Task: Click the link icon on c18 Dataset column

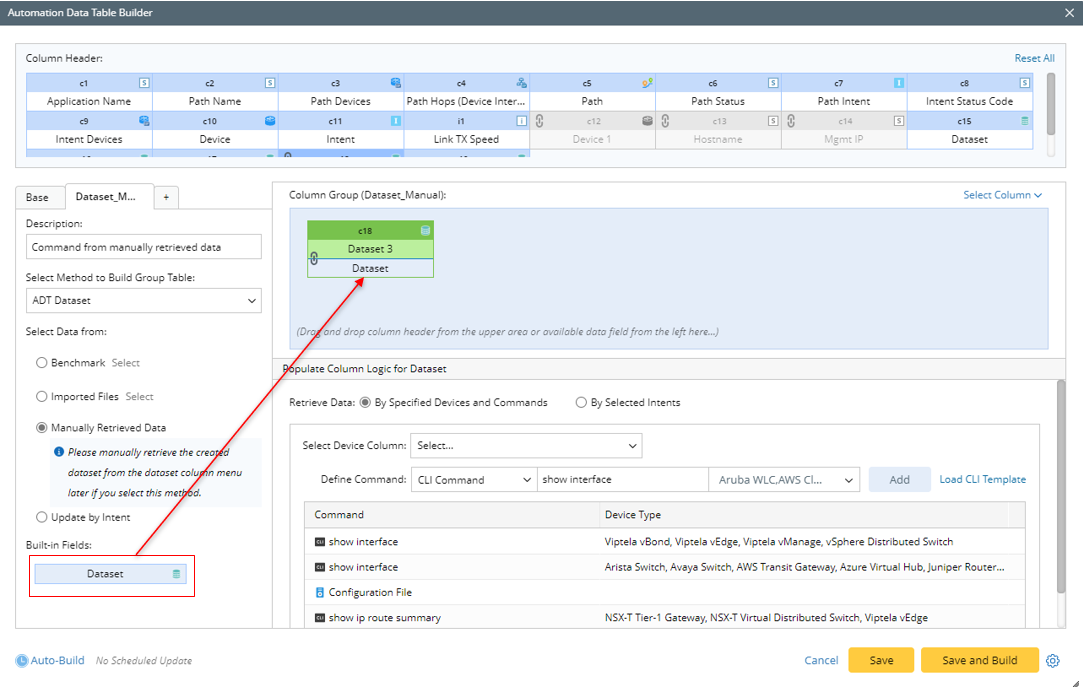Action: click(314, 259)
